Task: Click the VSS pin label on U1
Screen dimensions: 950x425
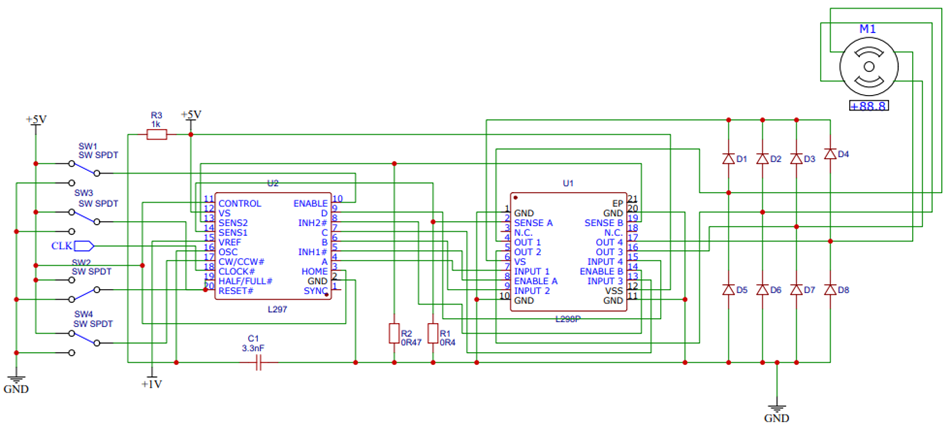Action: pos(614,290)
